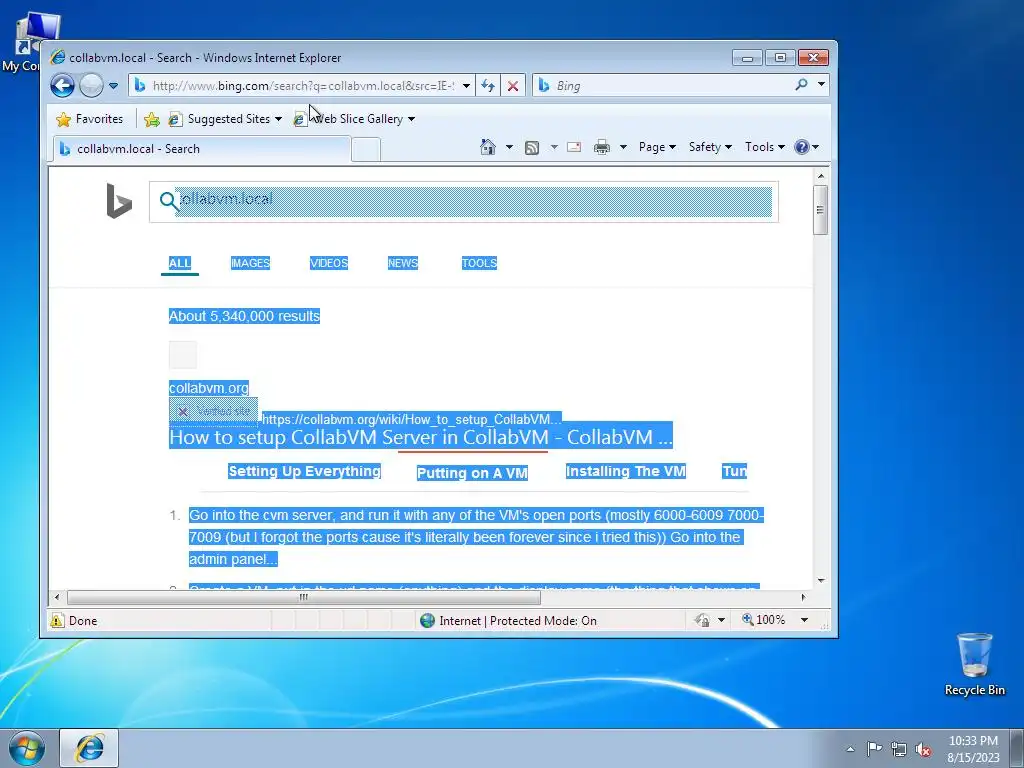Open the Safety menu
The height and width of the screenshot is (768, 1024).
tap(710, 147)
